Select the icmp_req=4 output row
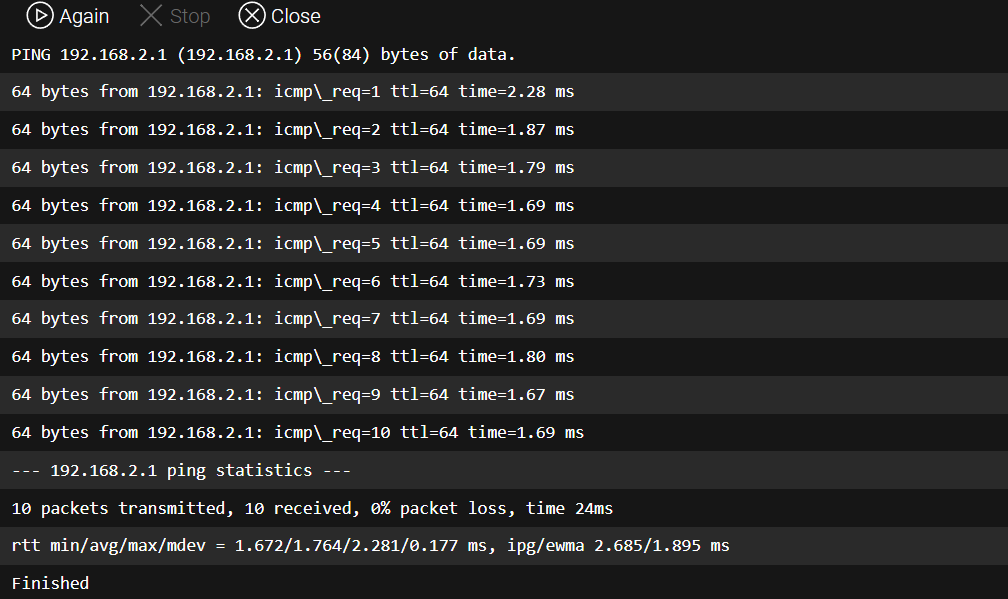The height and width of the screenshot is (599, 1008). (504, 206)
